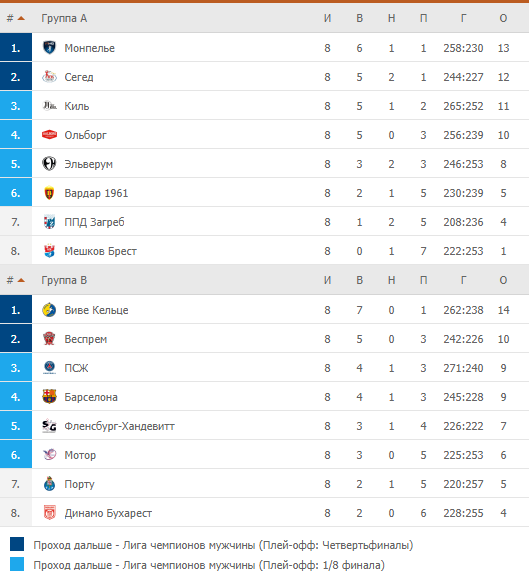Click the Динамо Бухарест crest icon
Screen dimensions: 529x580
coord(49,513)
